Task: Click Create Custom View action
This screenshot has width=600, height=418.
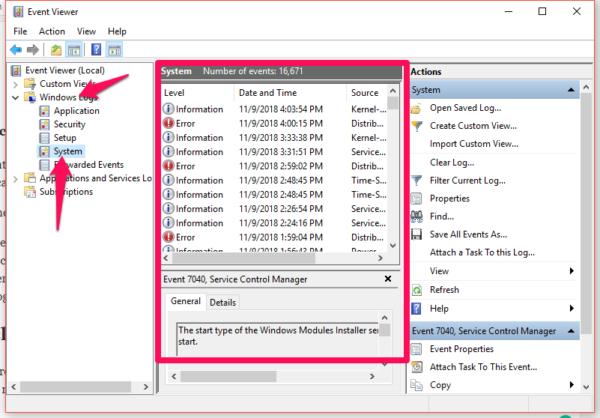Action: pyautogui.click(x=472, y=126)
